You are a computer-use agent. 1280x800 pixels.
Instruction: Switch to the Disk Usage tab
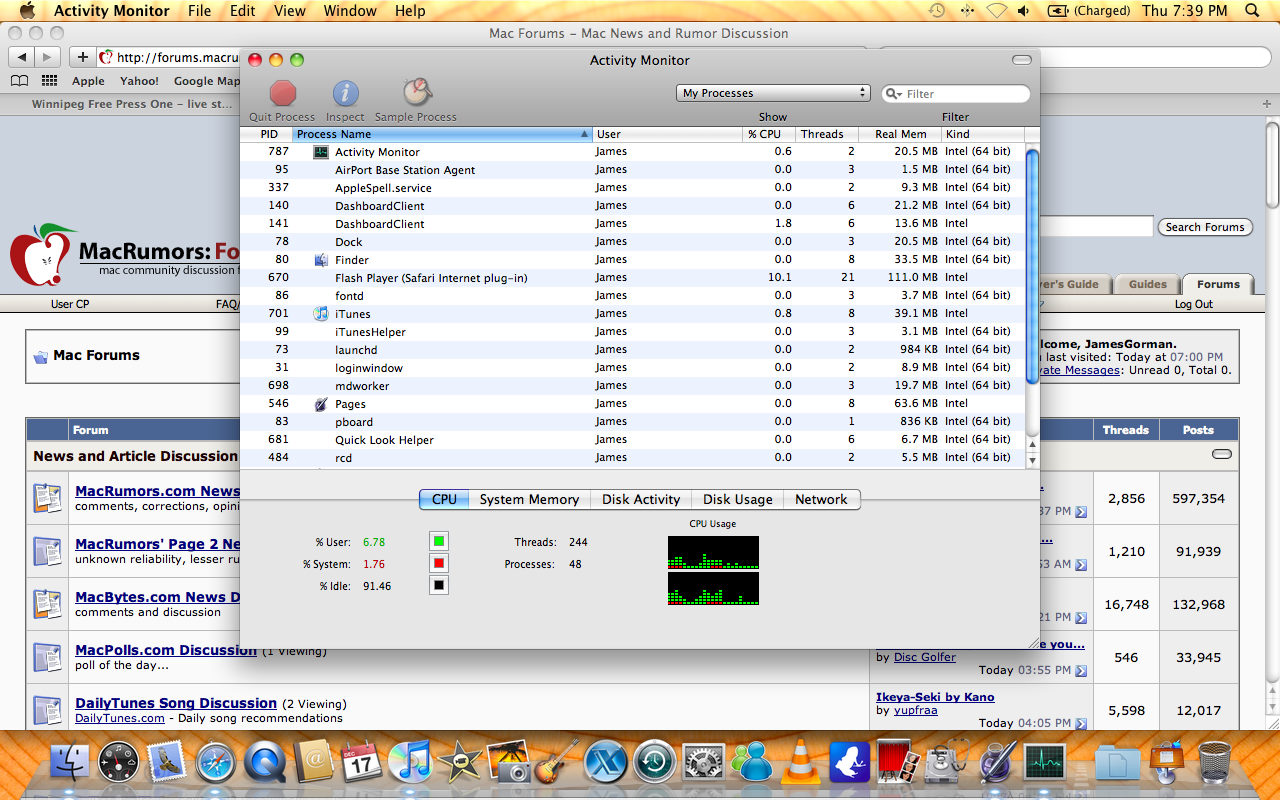click(x=738, y=499)
